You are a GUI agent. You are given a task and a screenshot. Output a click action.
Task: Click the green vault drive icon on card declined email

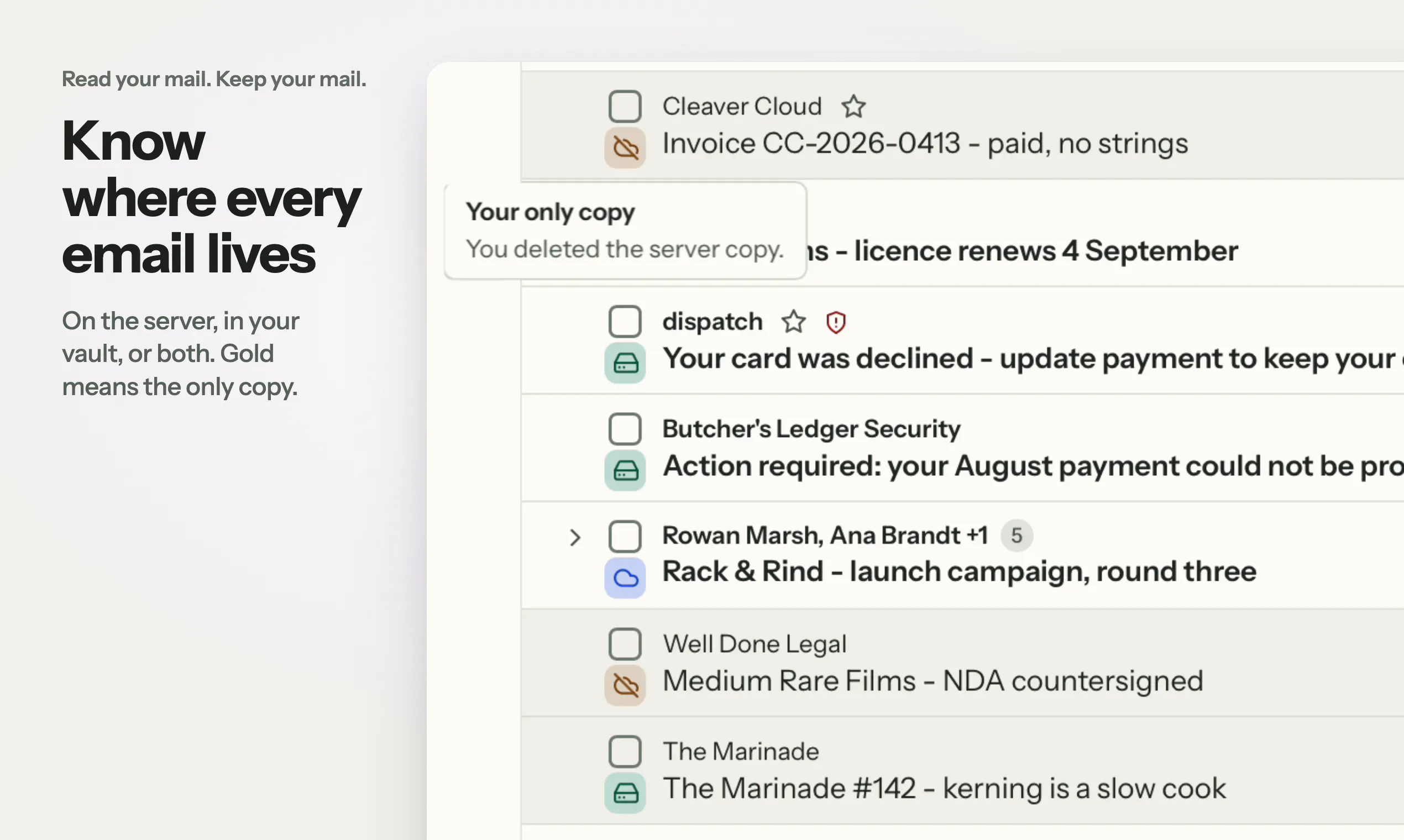tap(625, 363)
